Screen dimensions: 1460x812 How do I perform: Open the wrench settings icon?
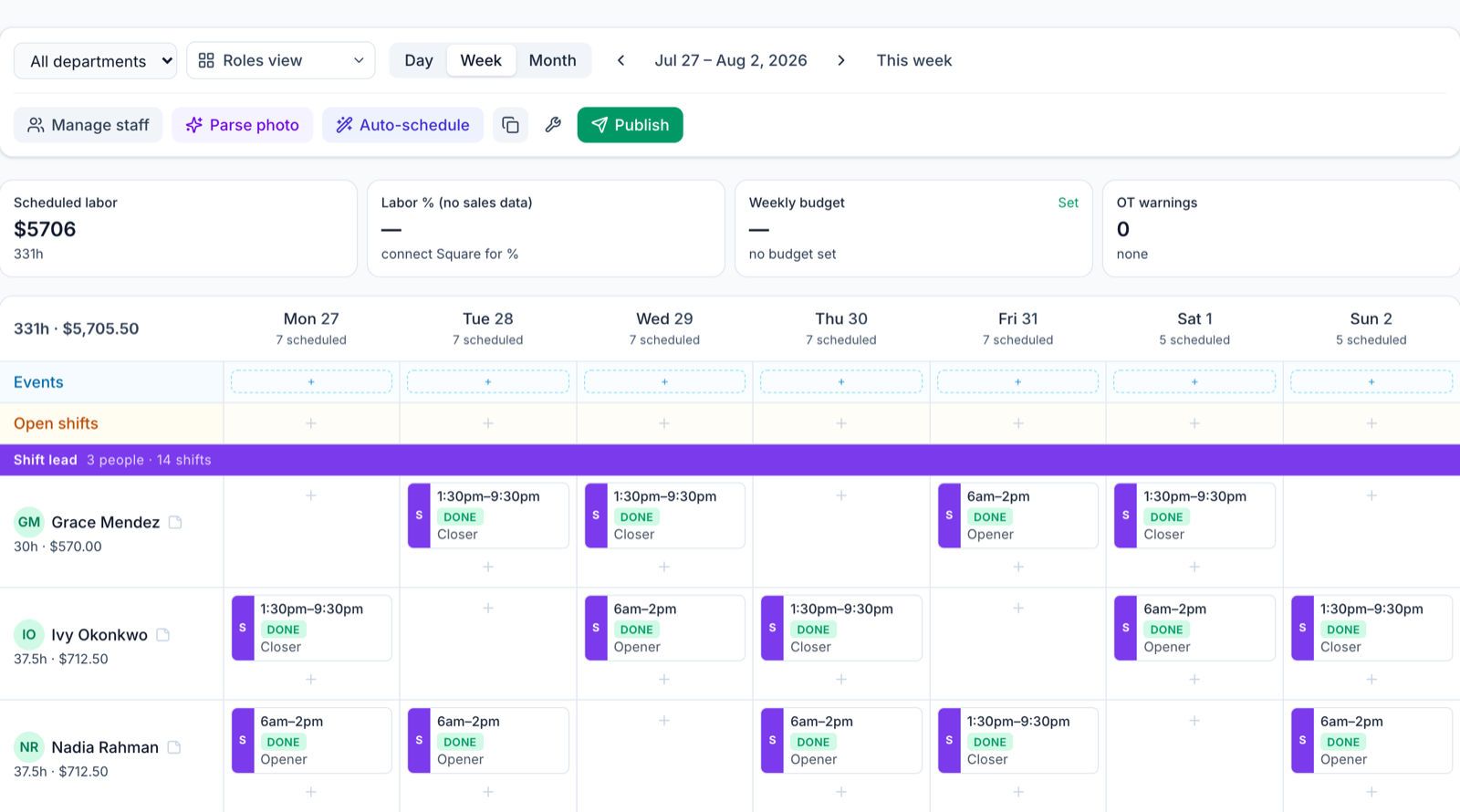click(553, 125)
